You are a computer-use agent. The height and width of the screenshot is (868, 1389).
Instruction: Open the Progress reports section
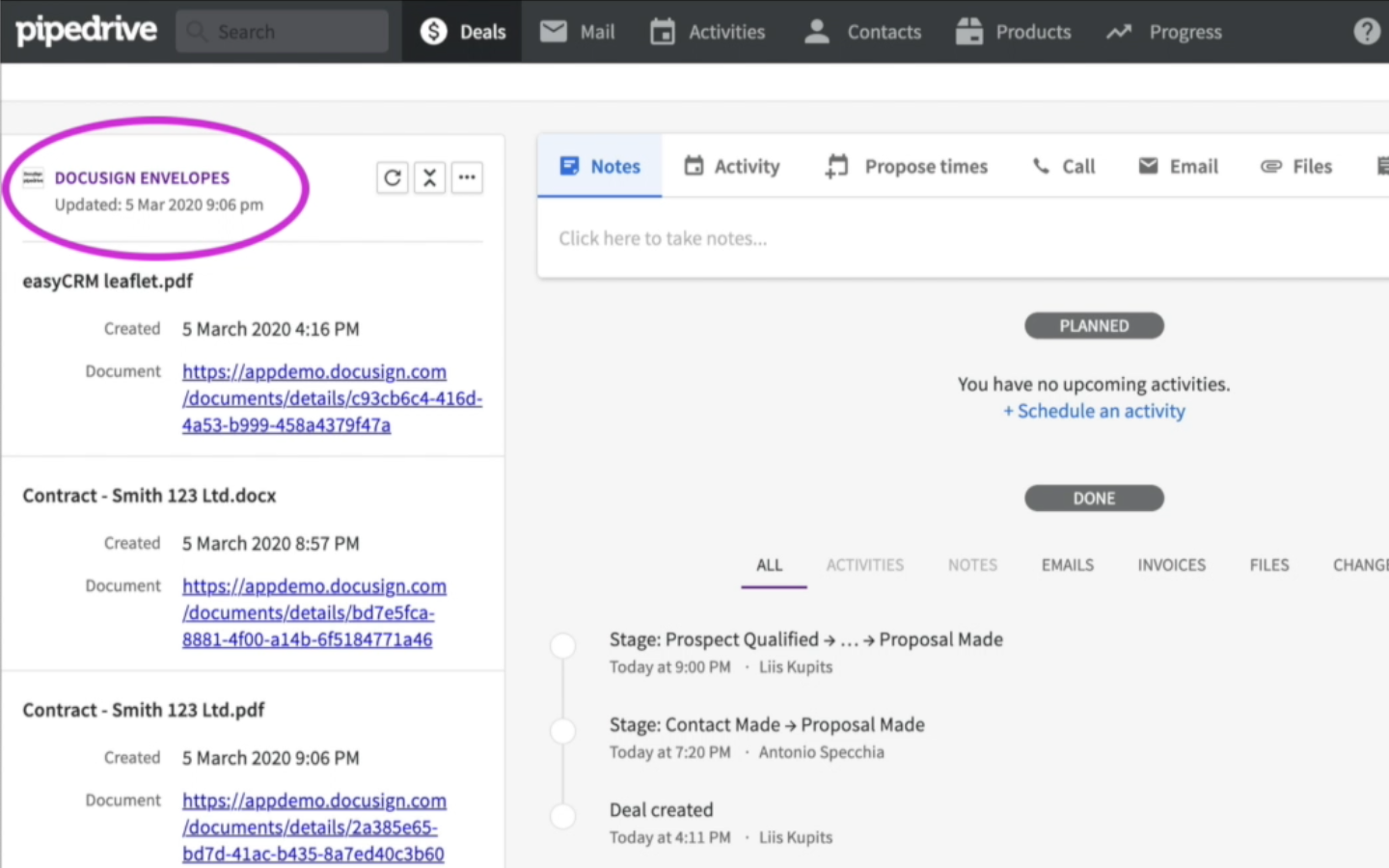click(x=1164, y=32)
